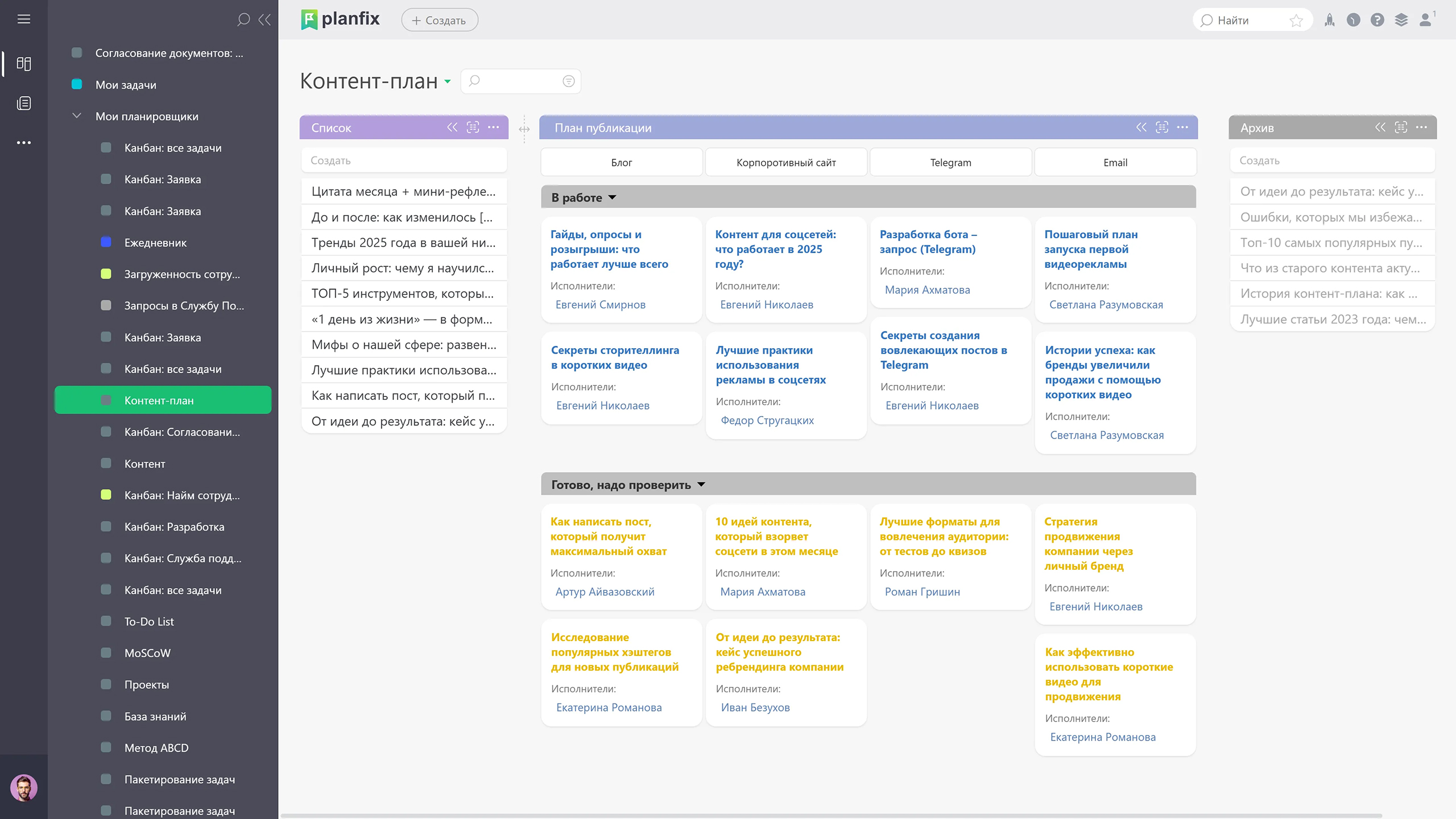Click the sidebar search magnifier icon
The width and height of the screenshot is (1456, 819).
pyautogui.click(x=243, y=20)
